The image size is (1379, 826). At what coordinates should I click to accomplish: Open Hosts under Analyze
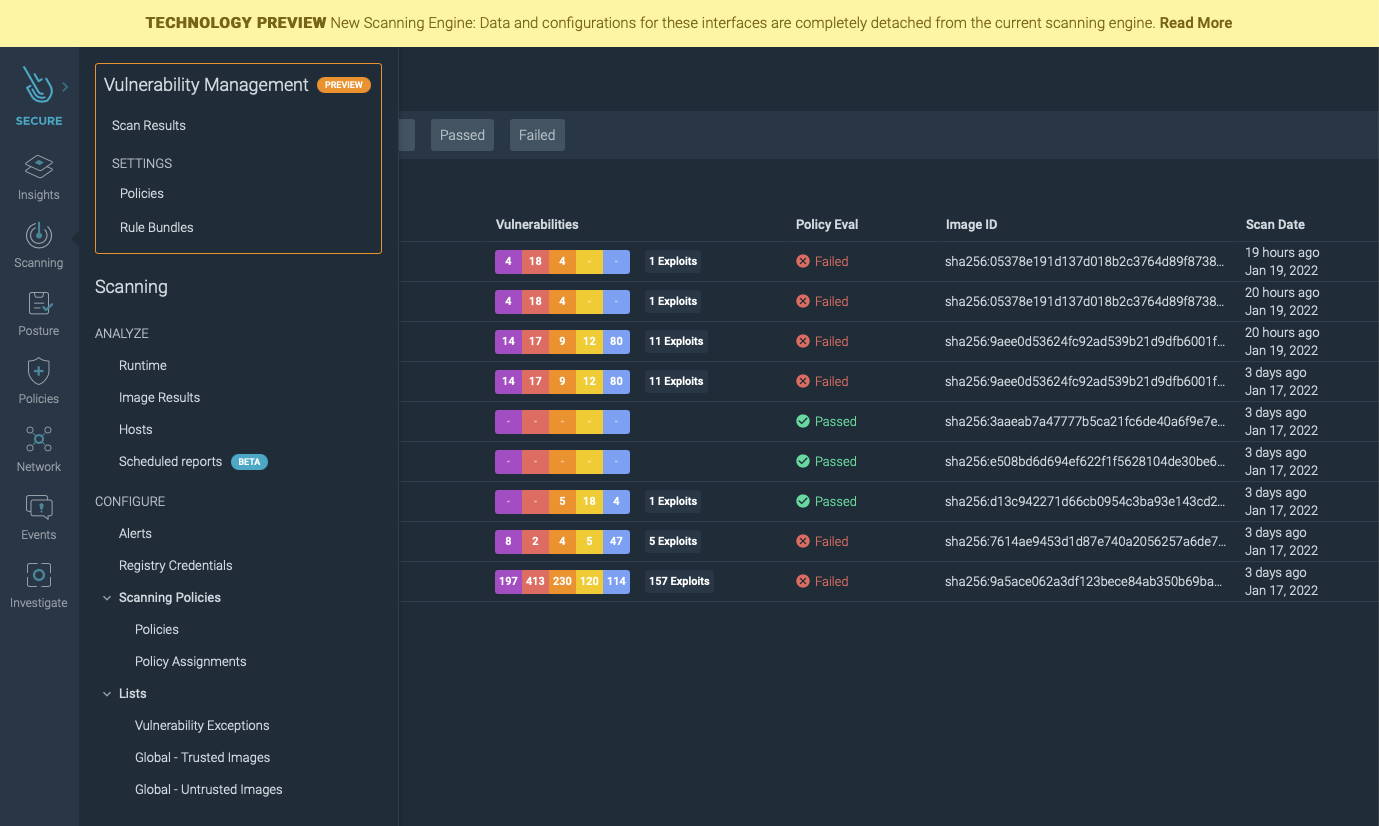pos(136,429)
